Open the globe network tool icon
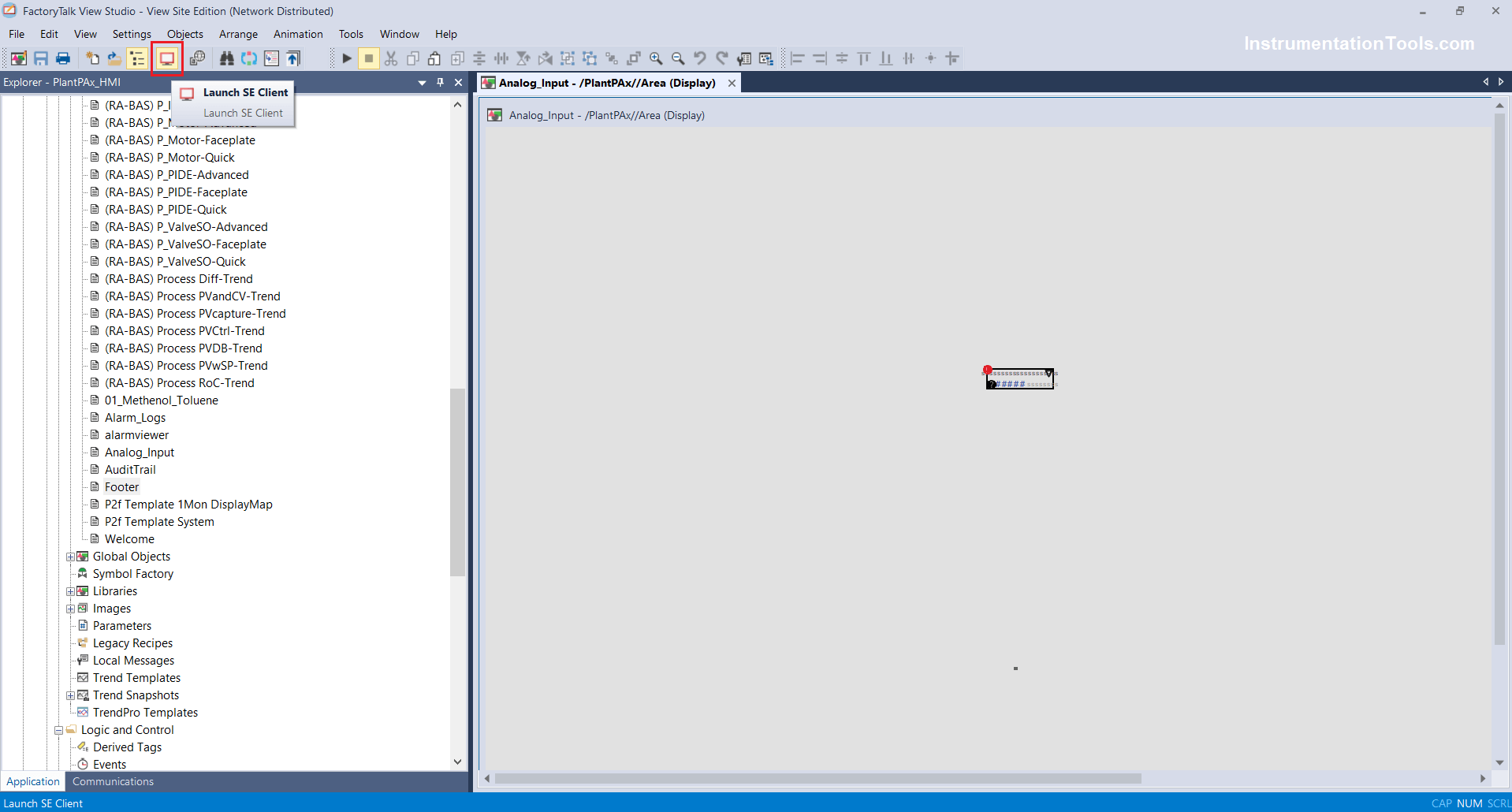The image size is (1512, 812). [x=197, y=58]
